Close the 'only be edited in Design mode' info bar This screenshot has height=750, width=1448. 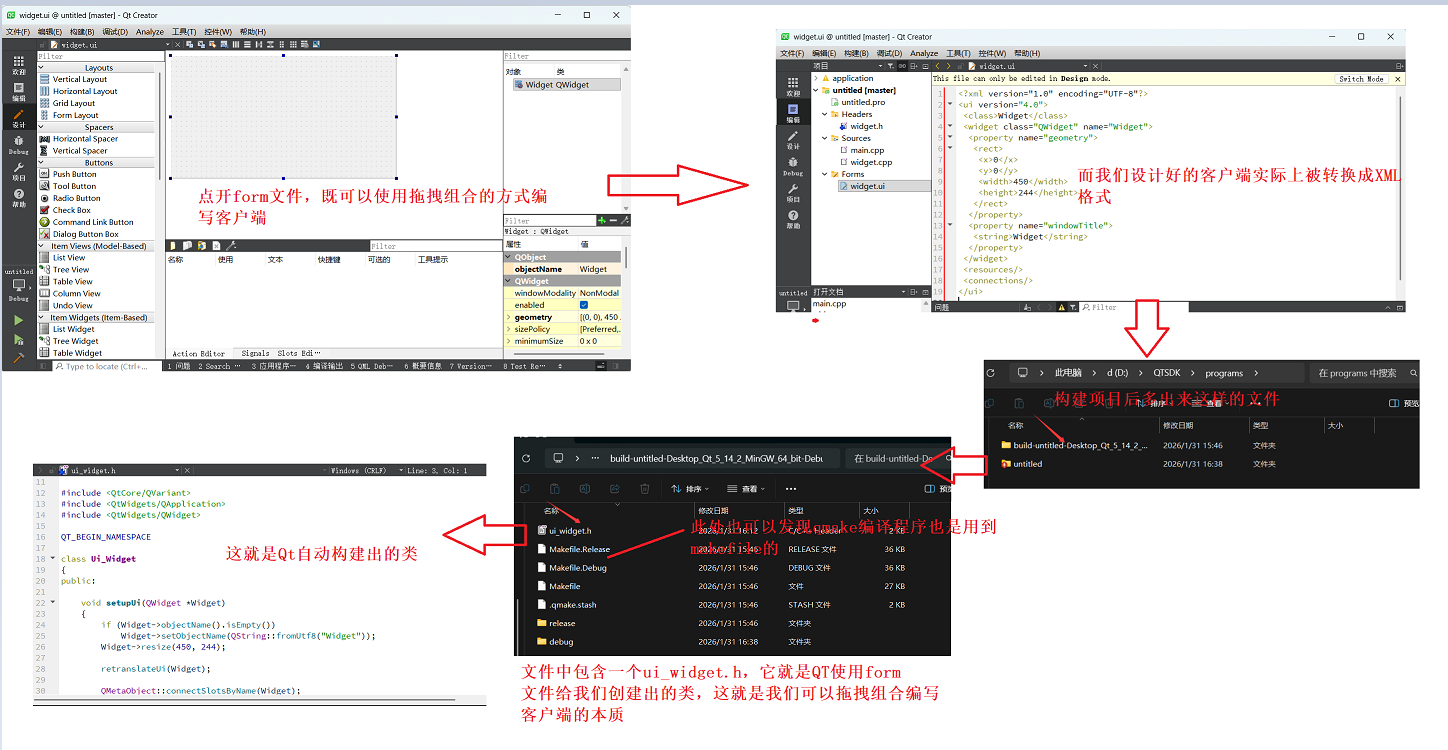[1398, 78]
